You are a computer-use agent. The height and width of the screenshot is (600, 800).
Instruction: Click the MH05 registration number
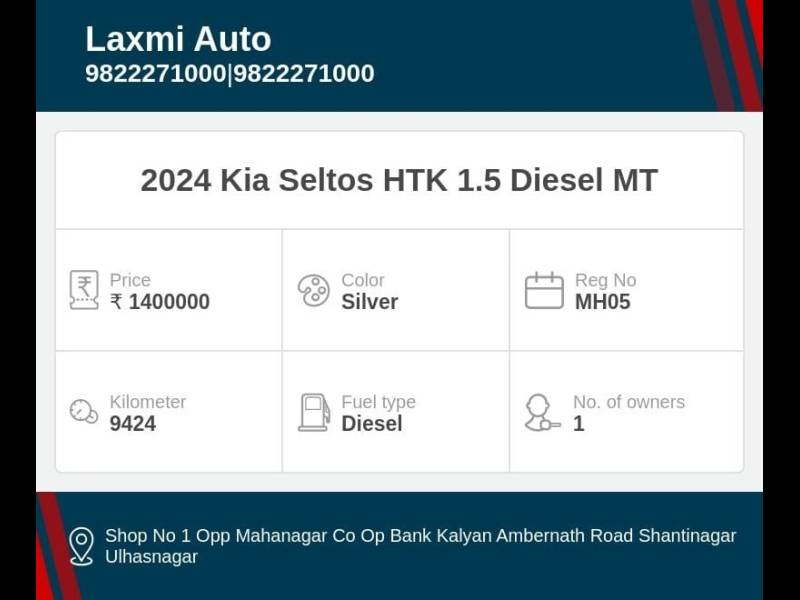point(603,302)
